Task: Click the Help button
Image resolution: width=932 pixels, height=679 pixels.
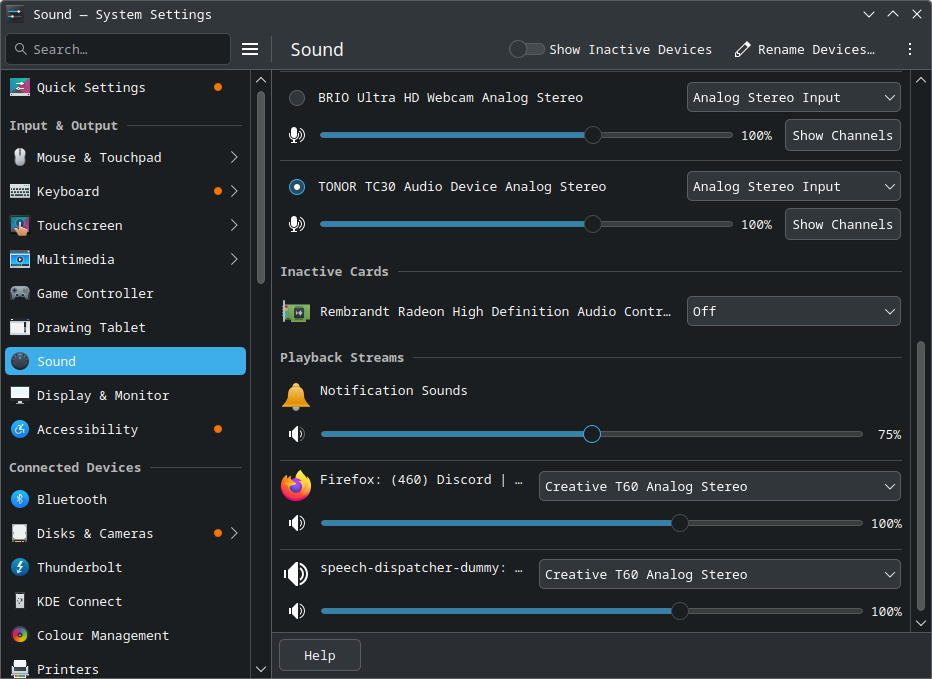Action: [x=320, y=655]
